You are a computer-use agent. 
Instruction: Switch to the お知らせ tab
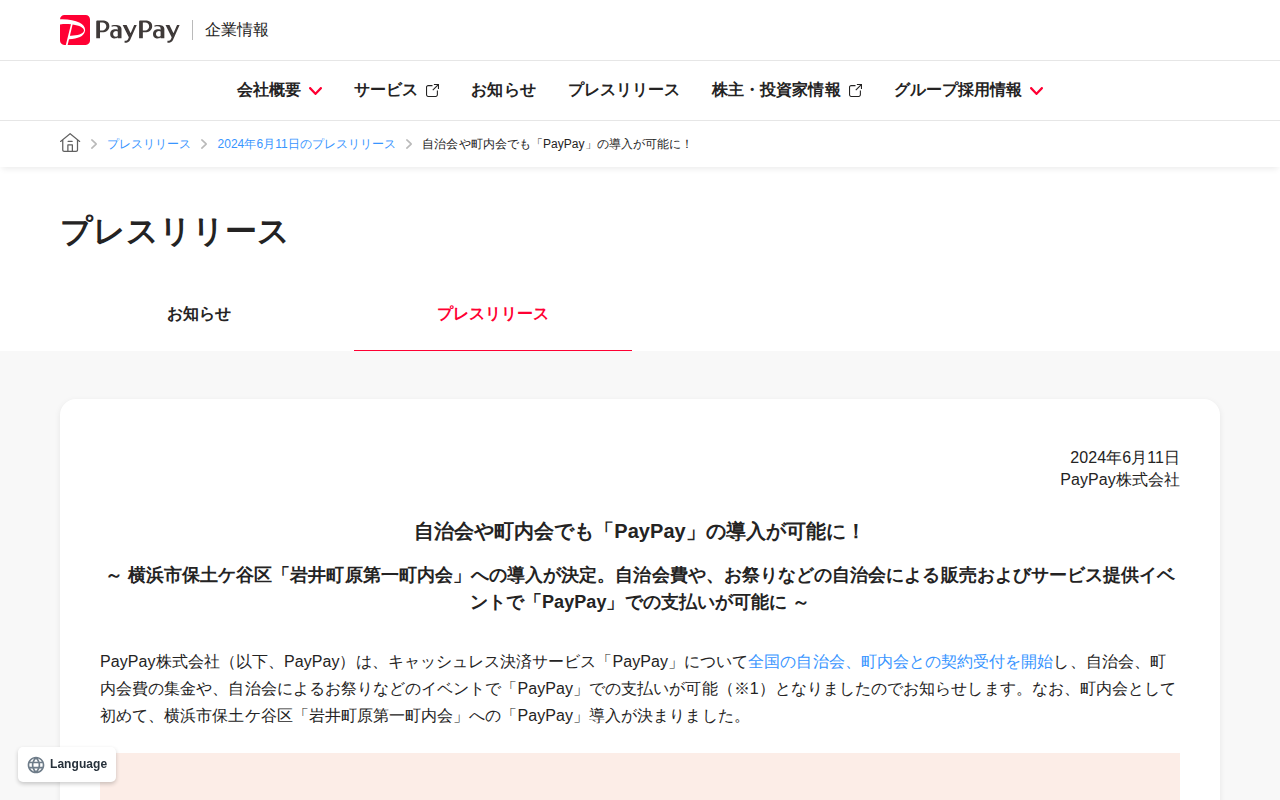pyautogui.click(x=199, y=314)
